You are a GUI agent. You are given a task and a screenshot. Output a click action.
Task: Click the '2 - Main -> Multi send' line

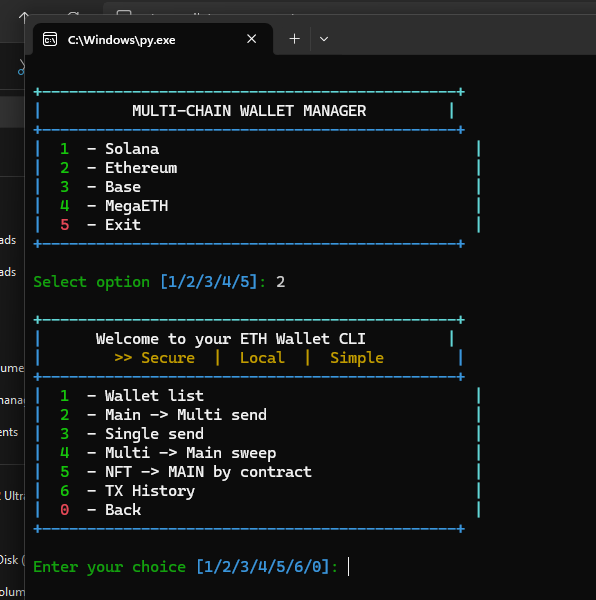[163, 415]
